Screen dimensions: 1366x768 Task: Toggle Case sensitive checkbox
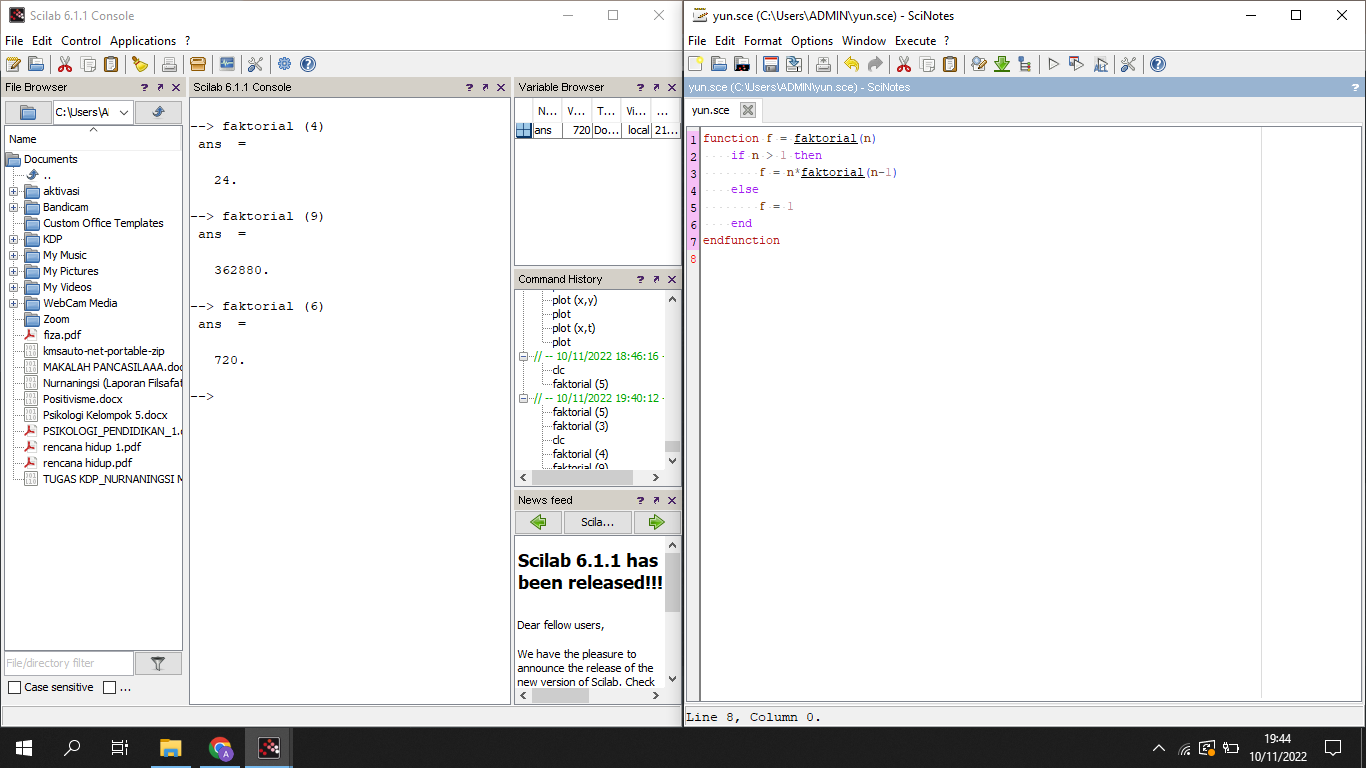pyautogui.click(x=14, y=687)
